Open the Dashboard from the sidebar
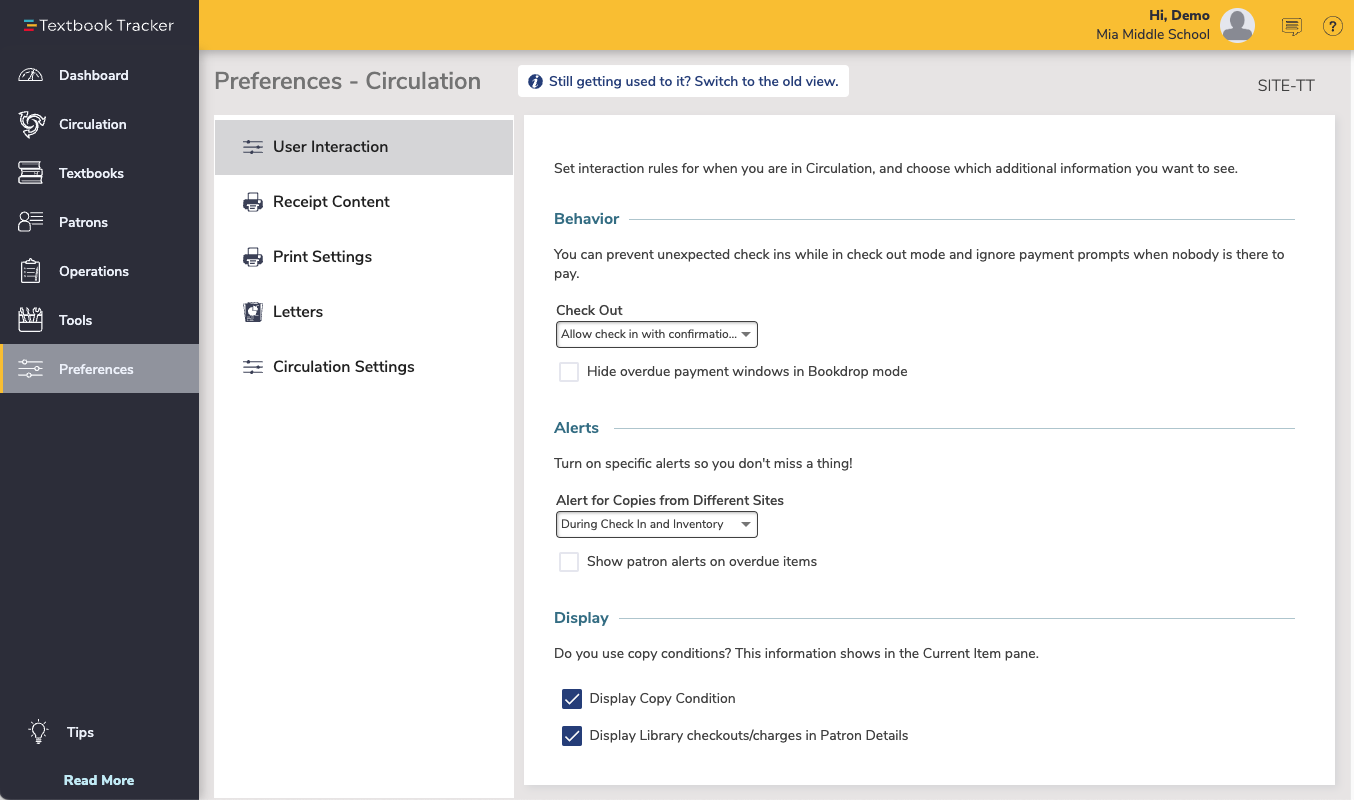1354x800 pixels. coord(94,74)
